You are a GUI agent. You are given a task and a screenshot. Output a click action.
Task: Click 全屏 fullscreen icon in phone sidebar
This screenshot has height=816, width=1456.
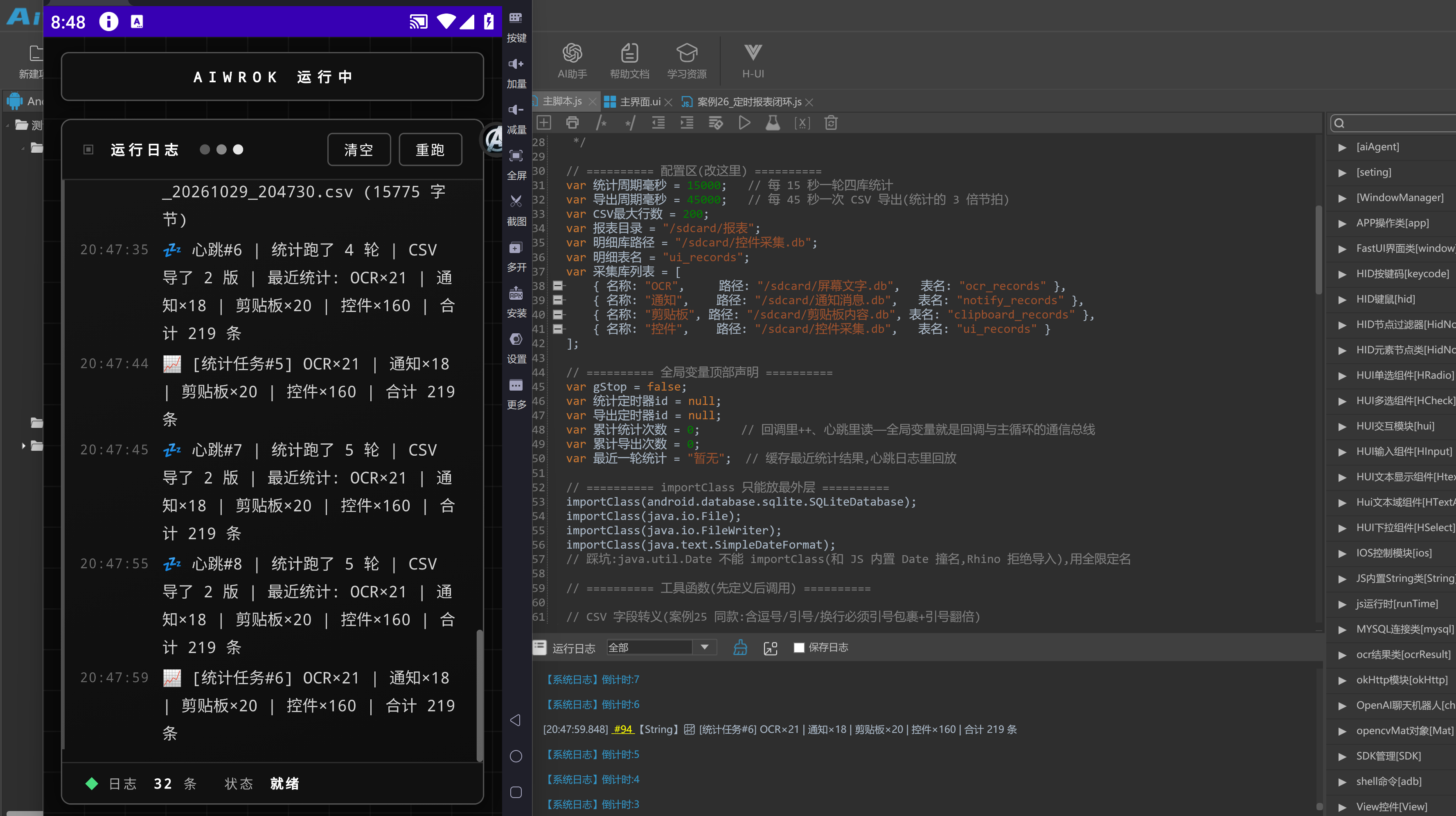516,164
